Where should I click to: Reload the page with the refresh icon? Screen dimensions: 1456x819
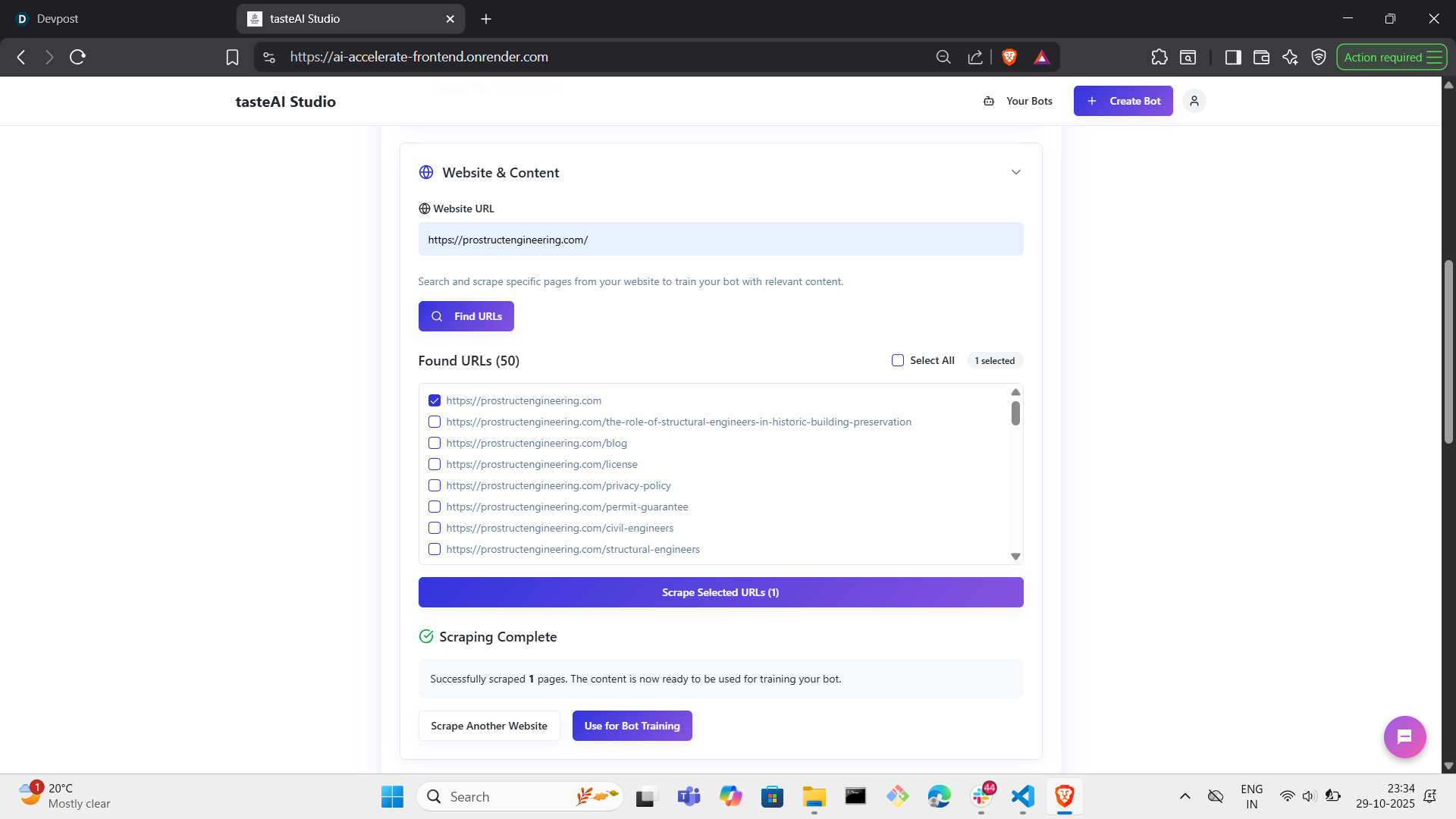tap(77, 57)
